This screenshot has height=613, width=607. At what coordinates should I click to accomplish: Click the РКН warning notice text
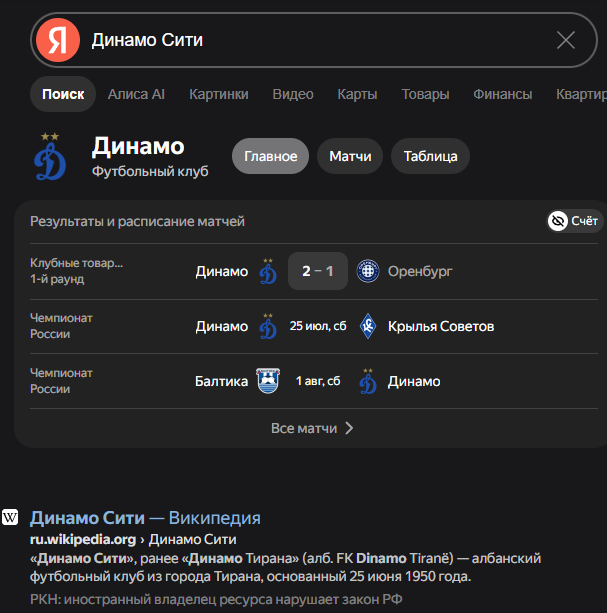(216, 599)
